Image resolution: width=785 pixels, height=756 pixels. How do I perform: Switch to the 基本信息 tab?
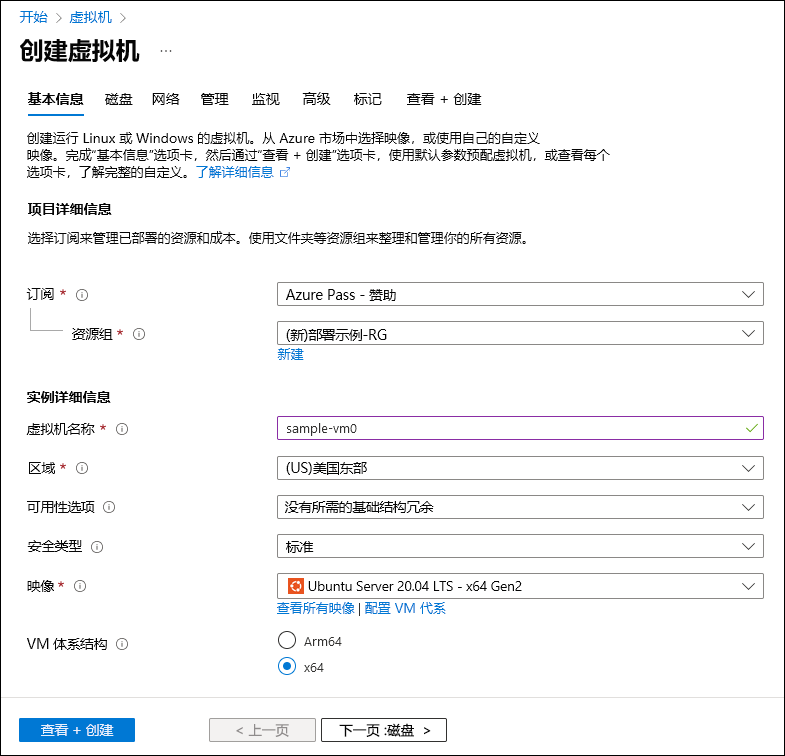pyautogui.click(x=56, y=99)
